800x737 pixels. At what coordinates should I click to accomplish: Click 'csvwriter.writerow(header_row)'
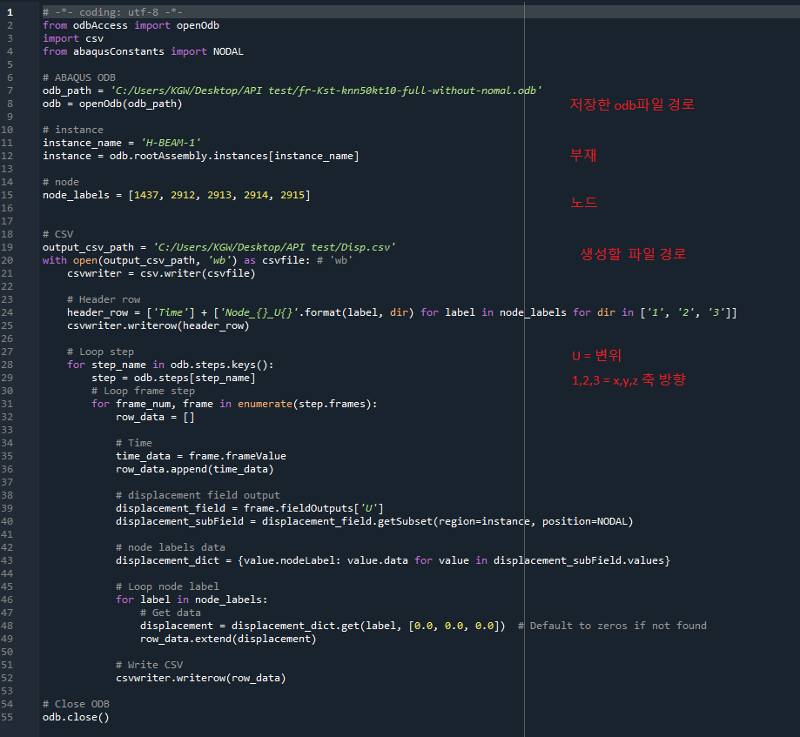158,325
